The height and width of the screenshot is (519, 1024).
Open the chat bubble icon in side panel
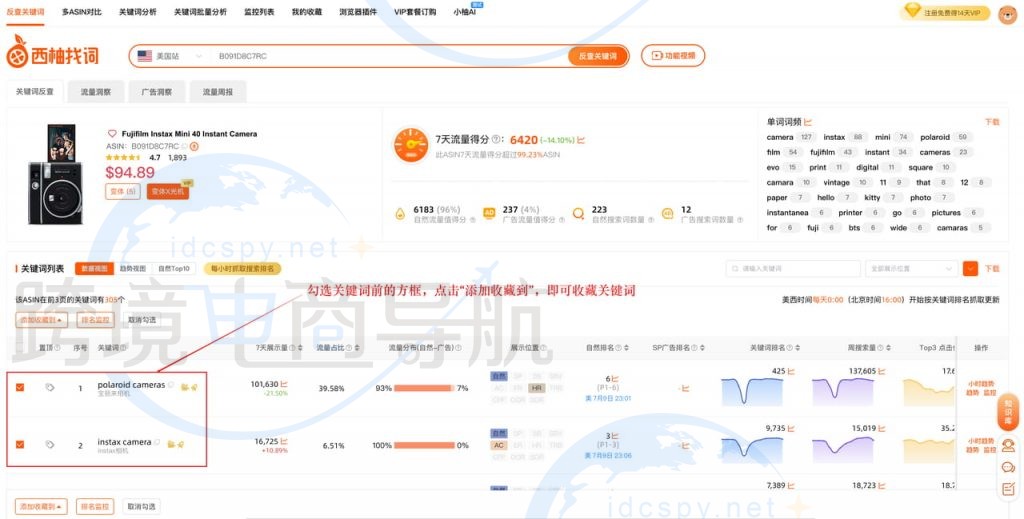coord(1009,467)
